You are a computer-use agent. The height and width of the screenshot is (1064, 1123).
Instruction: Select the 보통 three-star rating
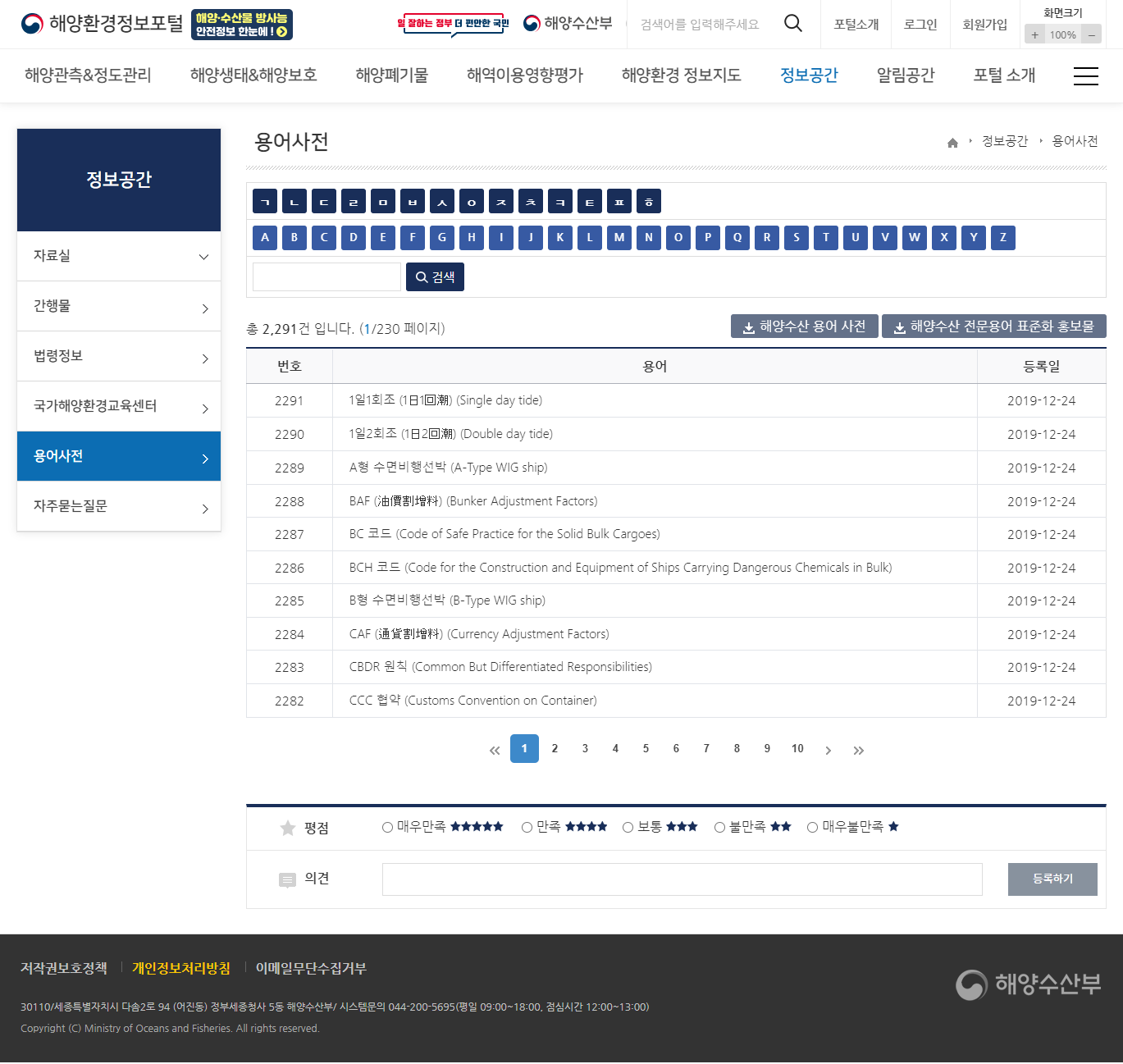tap(628, 827)
